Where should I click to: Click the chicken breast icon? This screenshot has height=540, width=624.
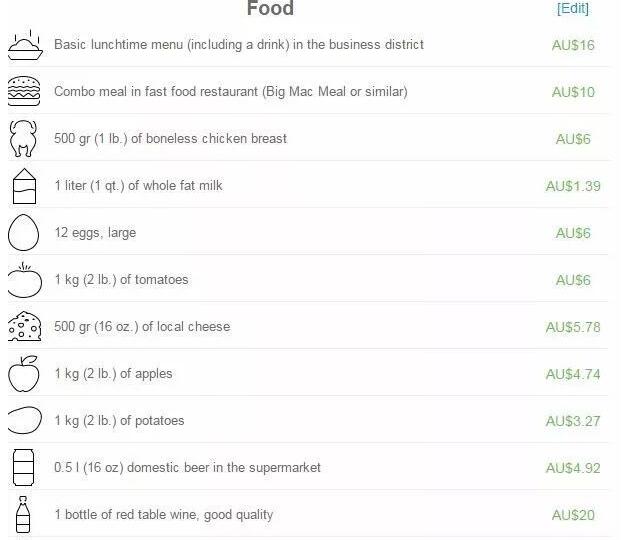point(23,139)
